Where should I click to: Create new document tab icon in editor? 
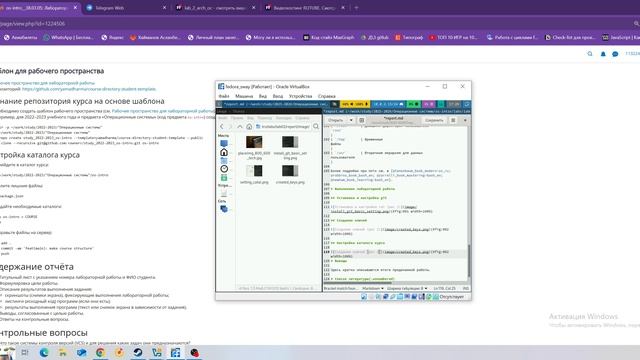coord(362,120)
